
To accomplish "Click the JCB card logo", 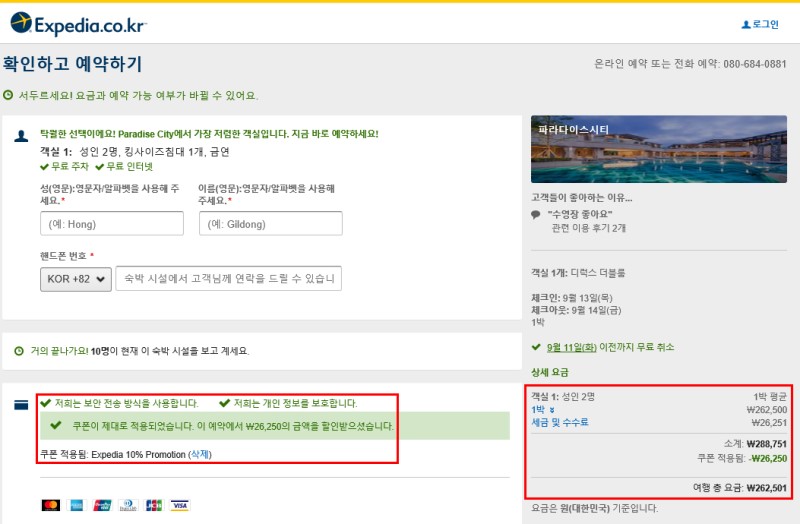I will pos(154,505).
